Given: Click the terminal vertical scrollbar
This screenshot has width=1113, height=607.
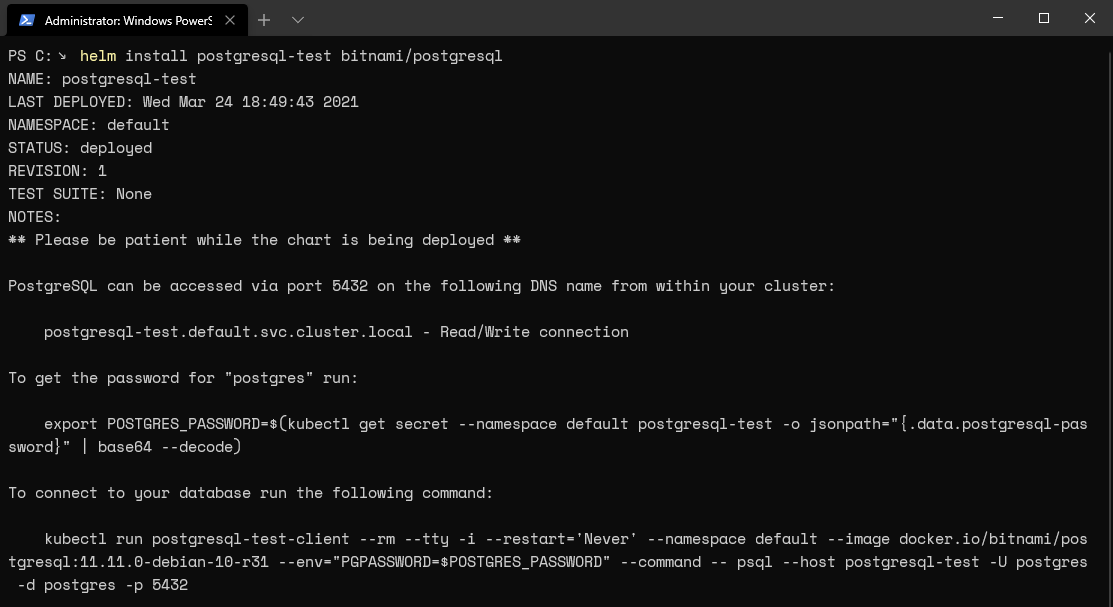Looking at the screenshot, I should 1108,321.
